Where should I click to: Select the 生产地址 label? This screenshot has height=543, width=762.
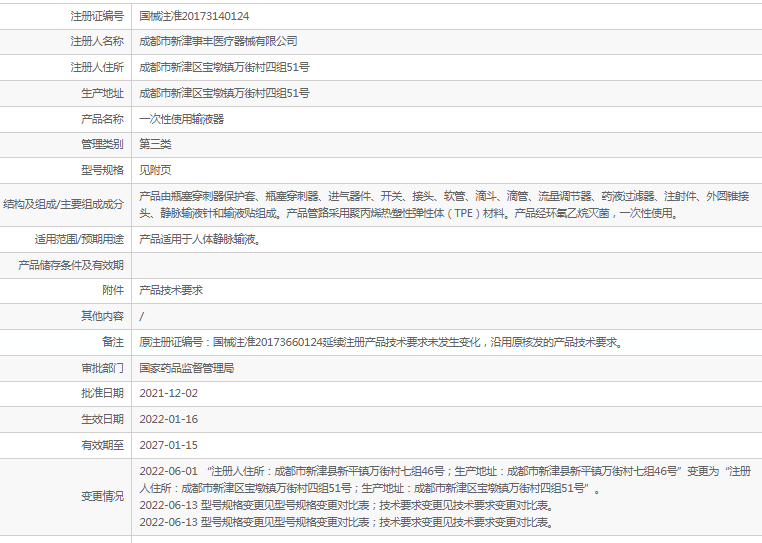(x=103, y=93)
